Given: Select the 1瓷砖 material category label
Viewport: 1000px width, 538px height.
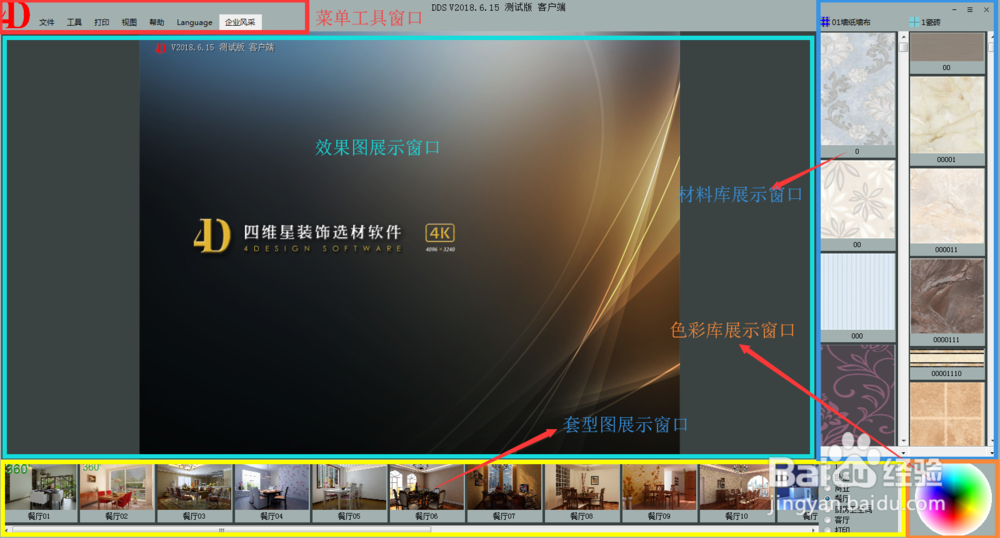Looking at the screenshot, I should [x=930, y=22].
